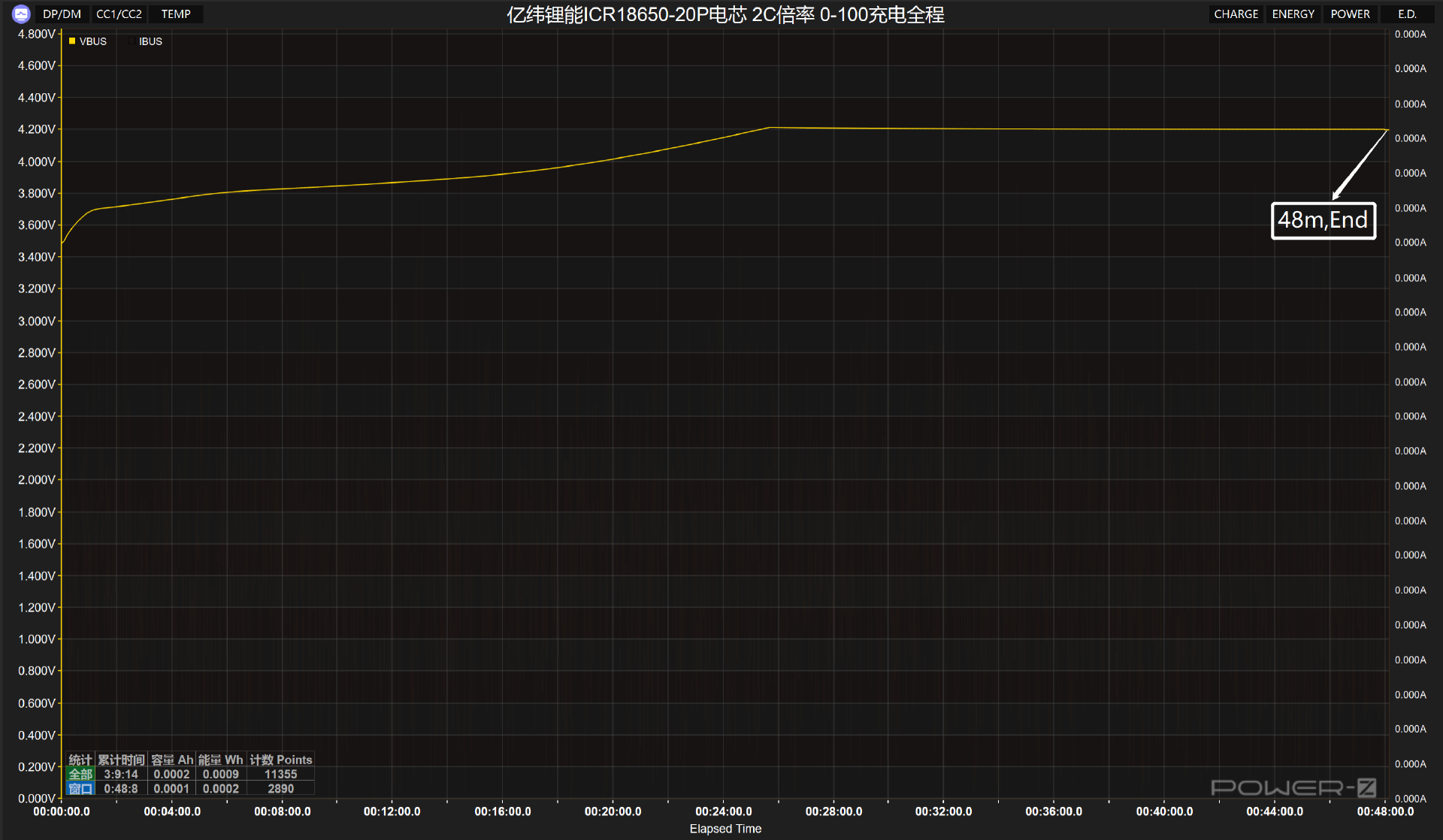This screenshot has height=840, width=1443.
Task: Click the 00:36:00.0 time axis label
Action: [1054, 811]
